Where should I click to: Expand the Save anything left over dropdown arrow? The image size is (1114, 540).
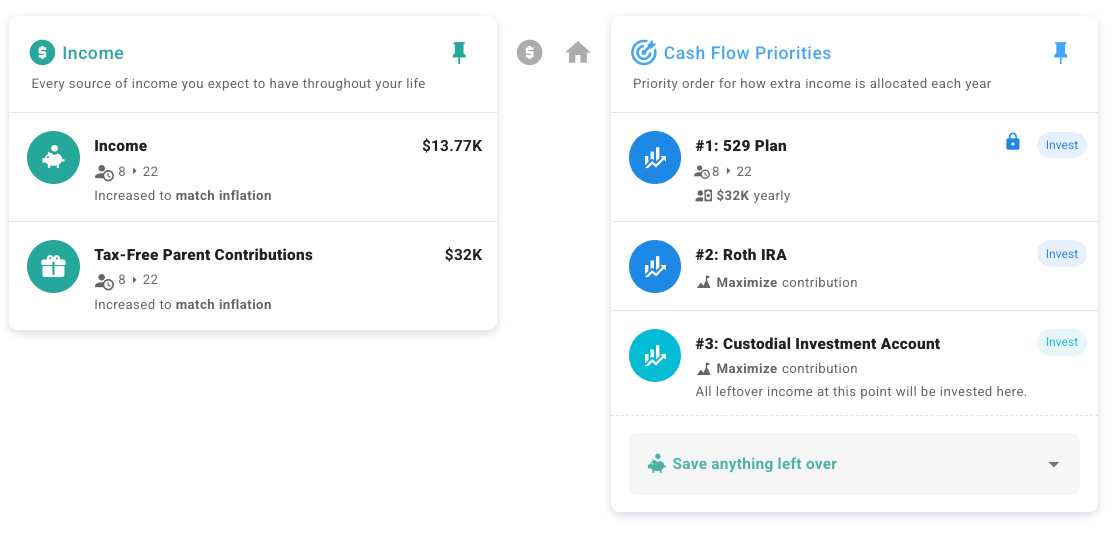pyautogui.click(x=1054, y=464)
